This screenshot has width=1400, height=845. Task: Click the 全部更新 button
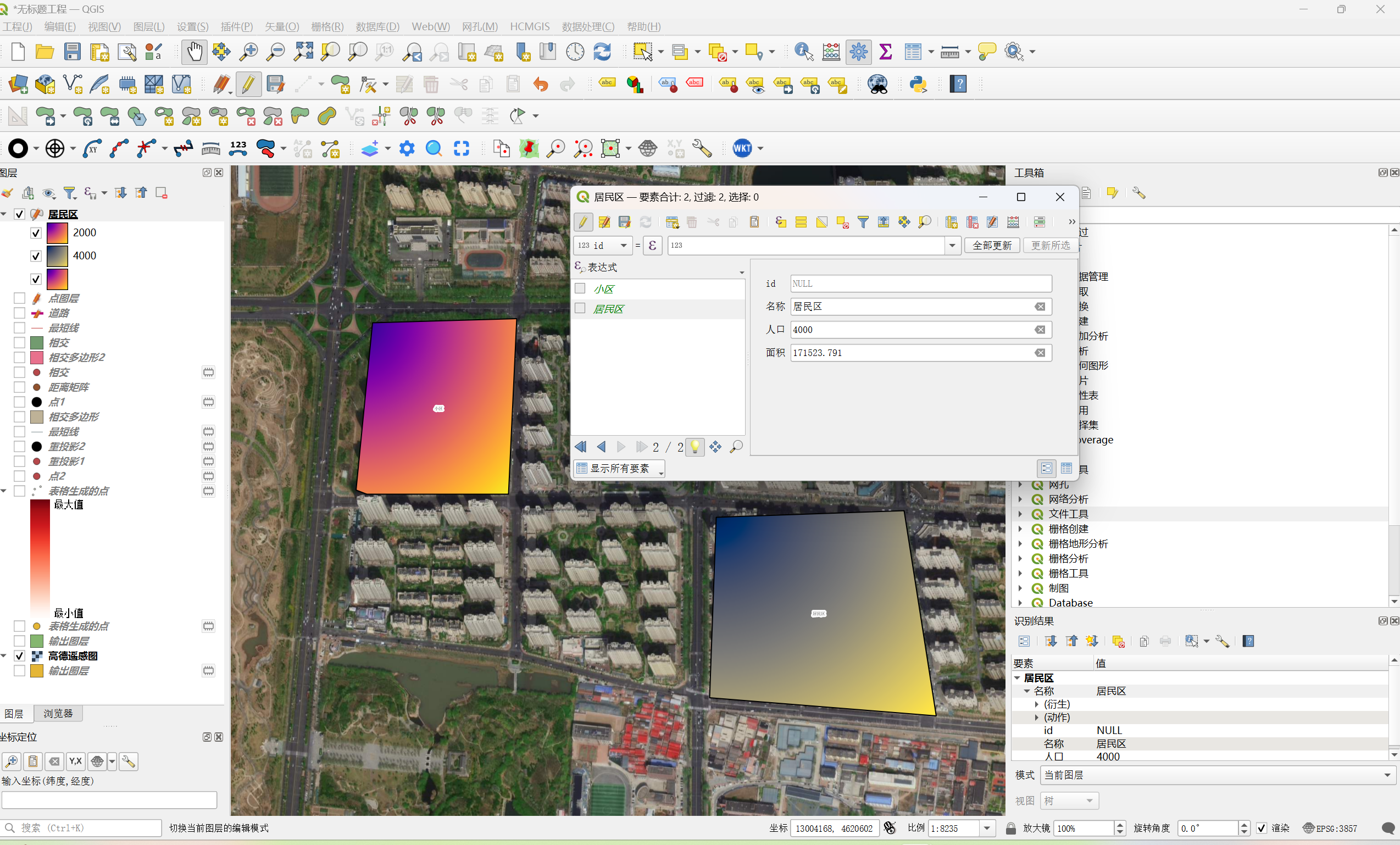(991, 246)
